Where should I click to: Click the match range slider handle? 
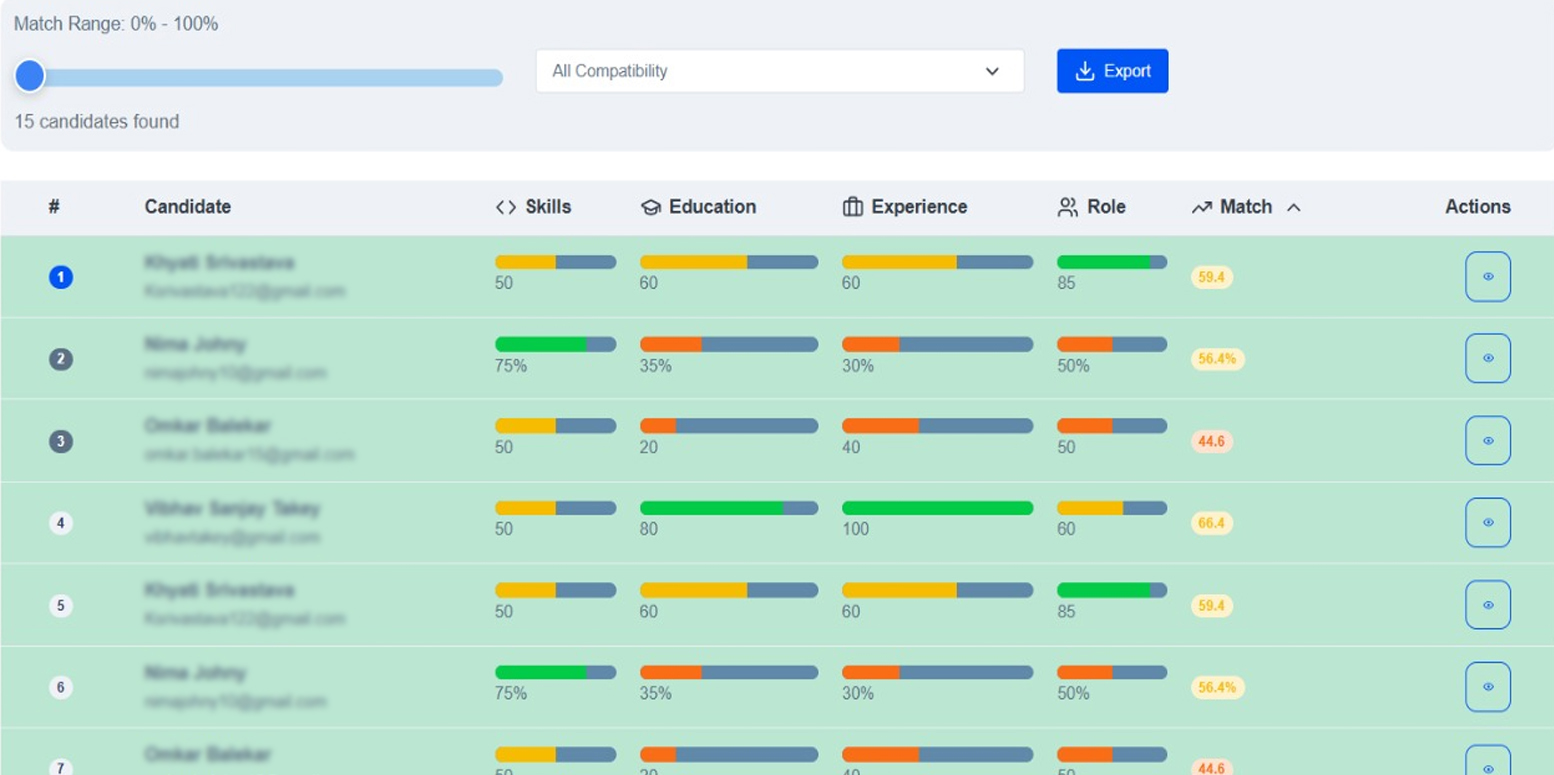point(30,76)
